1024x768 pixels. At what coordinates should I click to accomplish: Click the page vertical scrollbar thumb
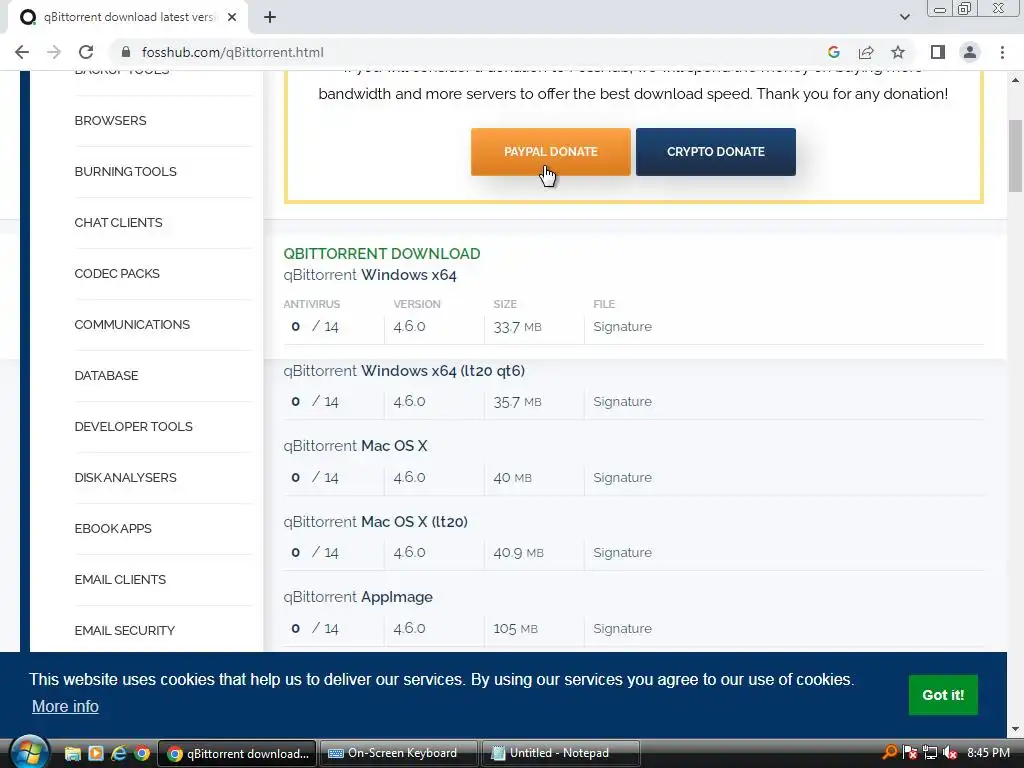1016,155
